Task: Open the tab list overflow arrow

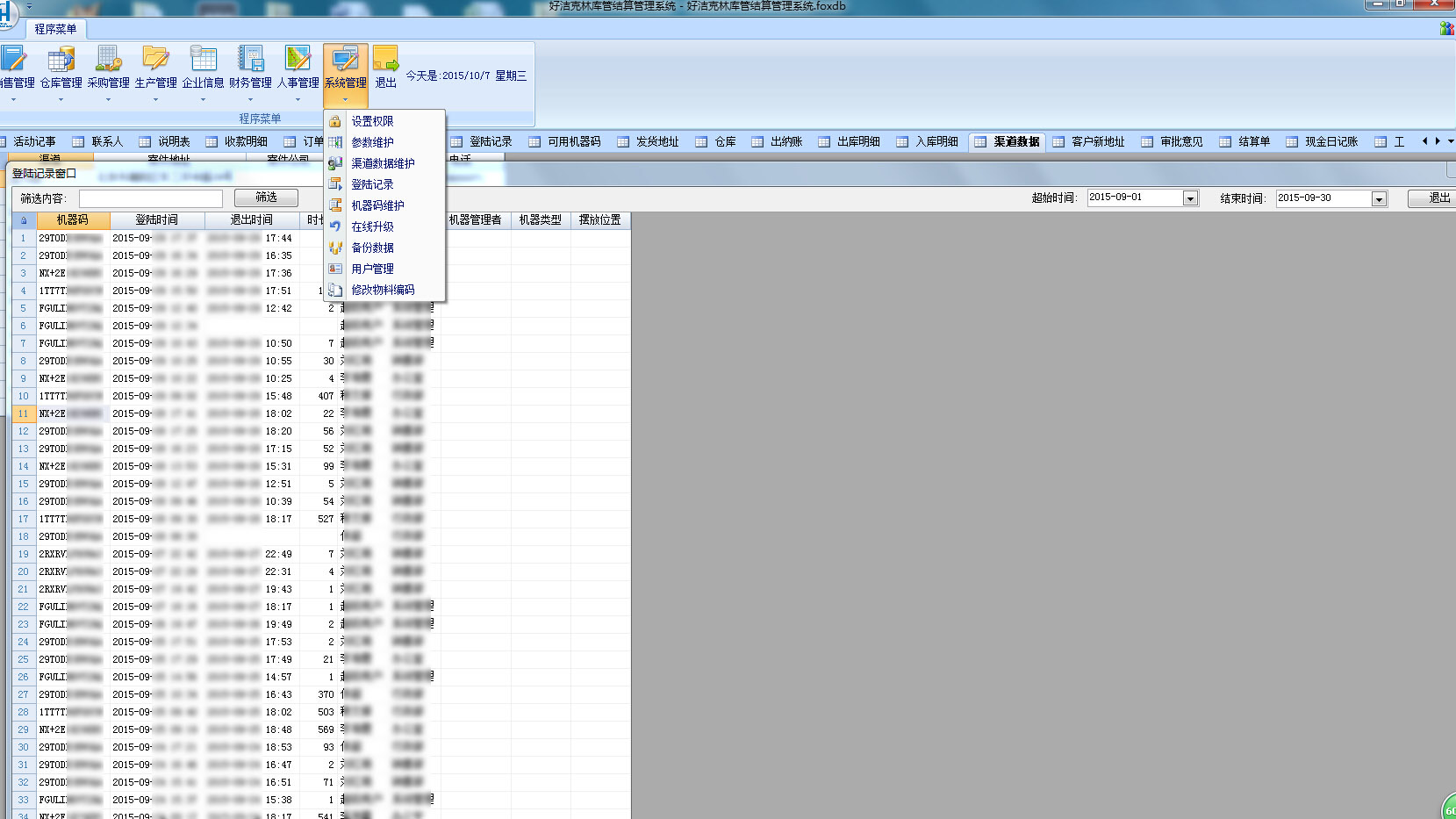Action: [1450, 141]
